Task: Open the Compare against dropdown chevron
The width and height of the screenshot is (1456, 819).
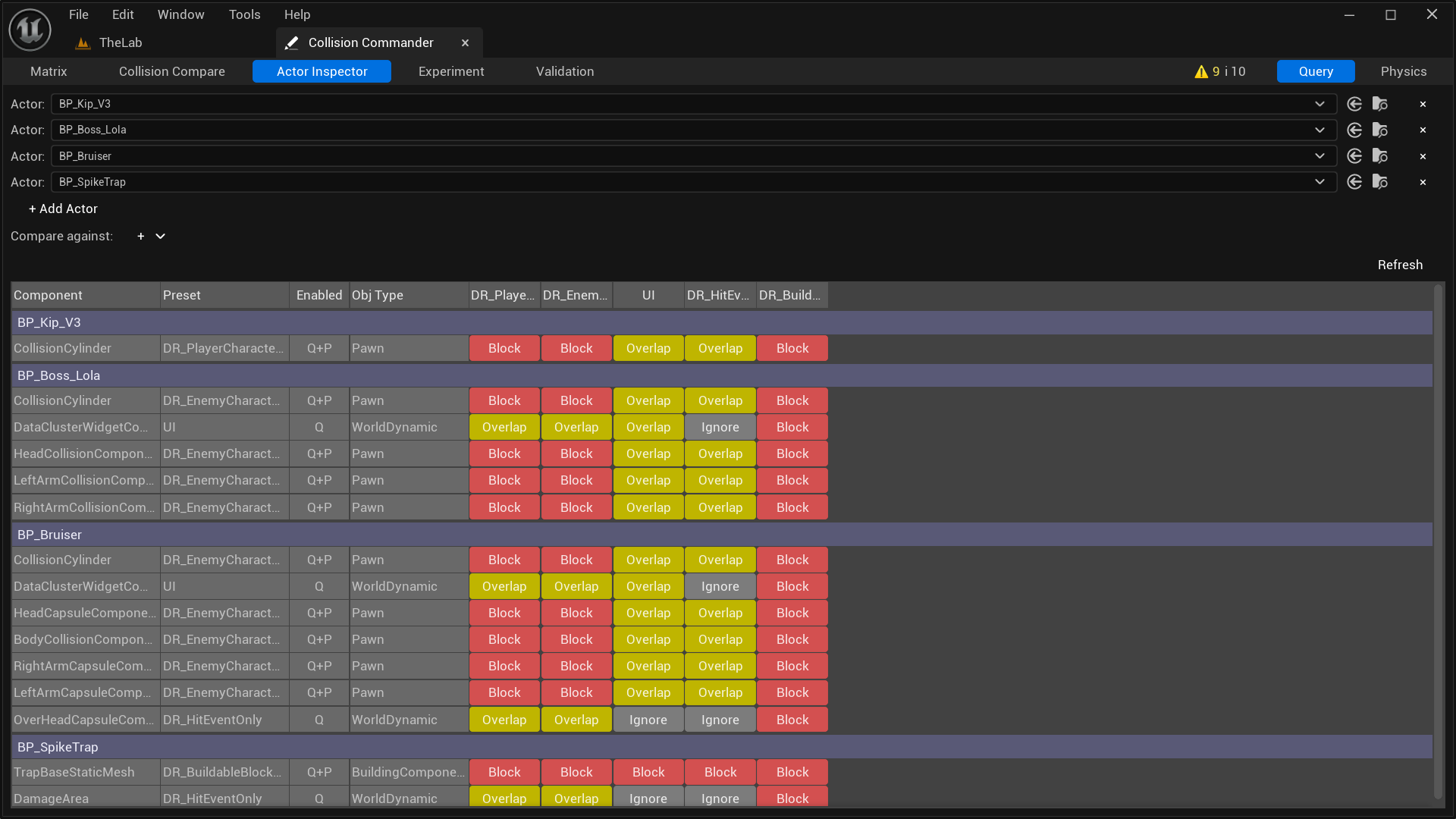Action: [x=160, y=236]
